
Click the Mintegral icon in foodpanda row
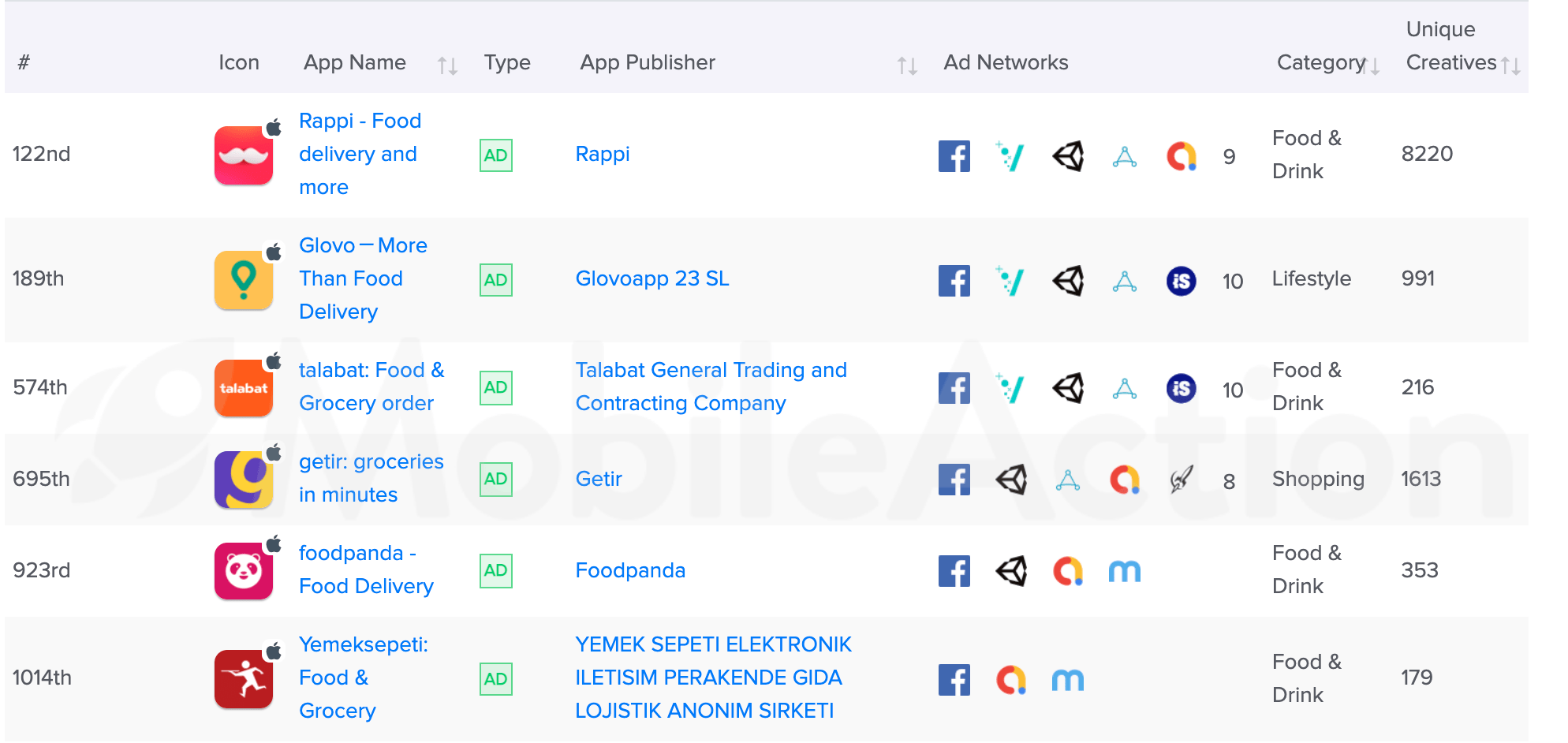click(x=1125, y=571)
